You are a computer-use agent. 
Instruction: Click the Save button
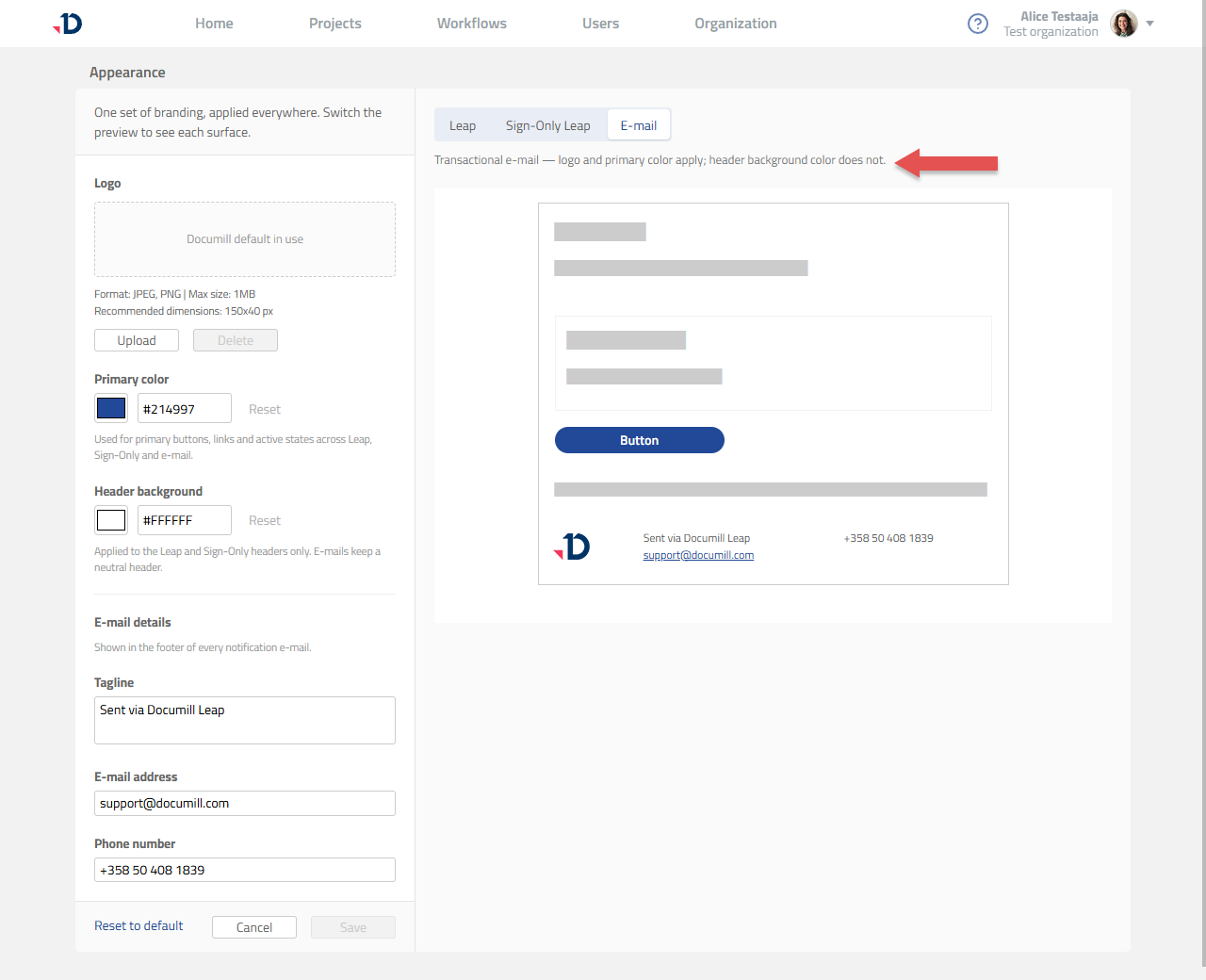click(x=353, y=927)
